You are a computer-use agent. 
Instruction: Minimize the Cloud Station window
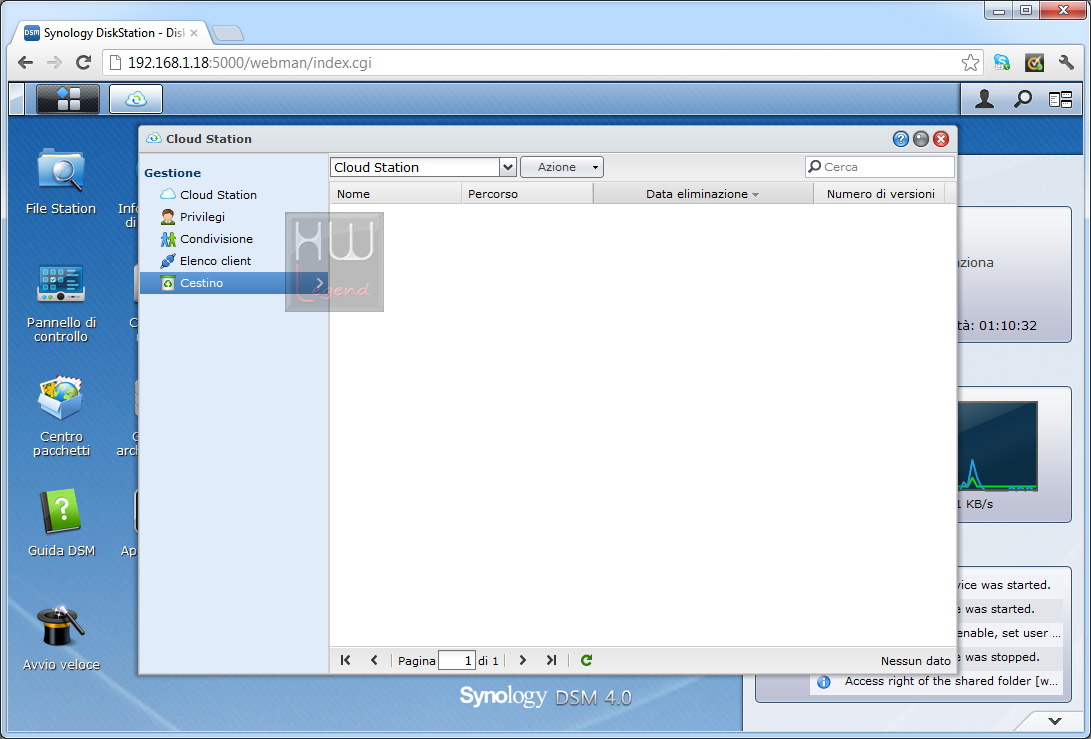(921, 139)
